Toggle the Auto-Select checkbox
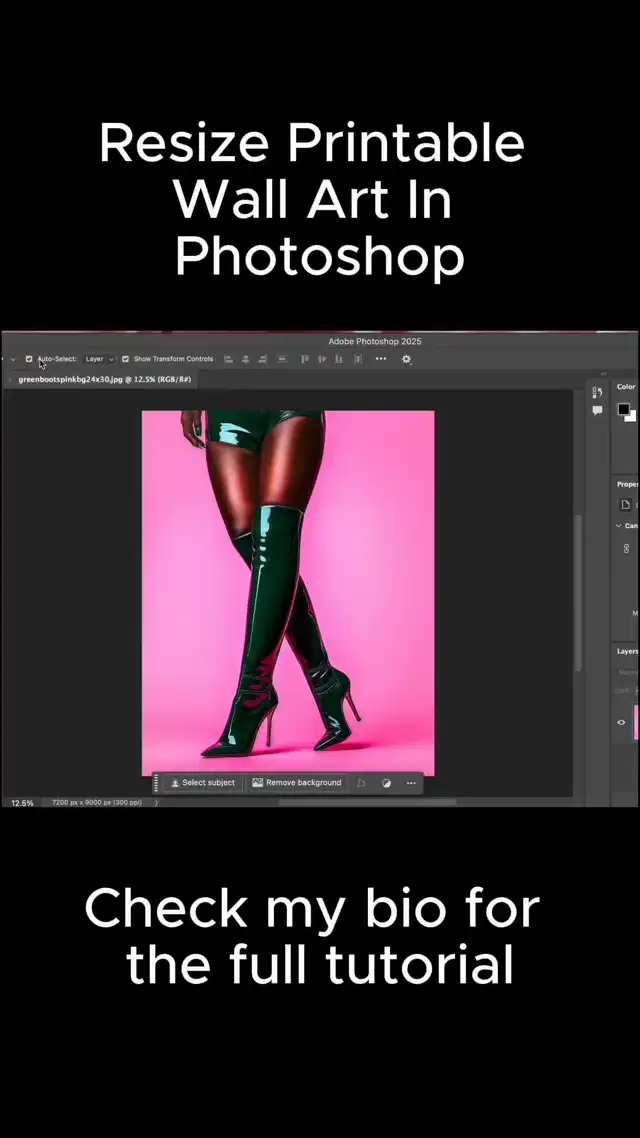The width and height of the screenshot is (640, 1138). (29, 359)
